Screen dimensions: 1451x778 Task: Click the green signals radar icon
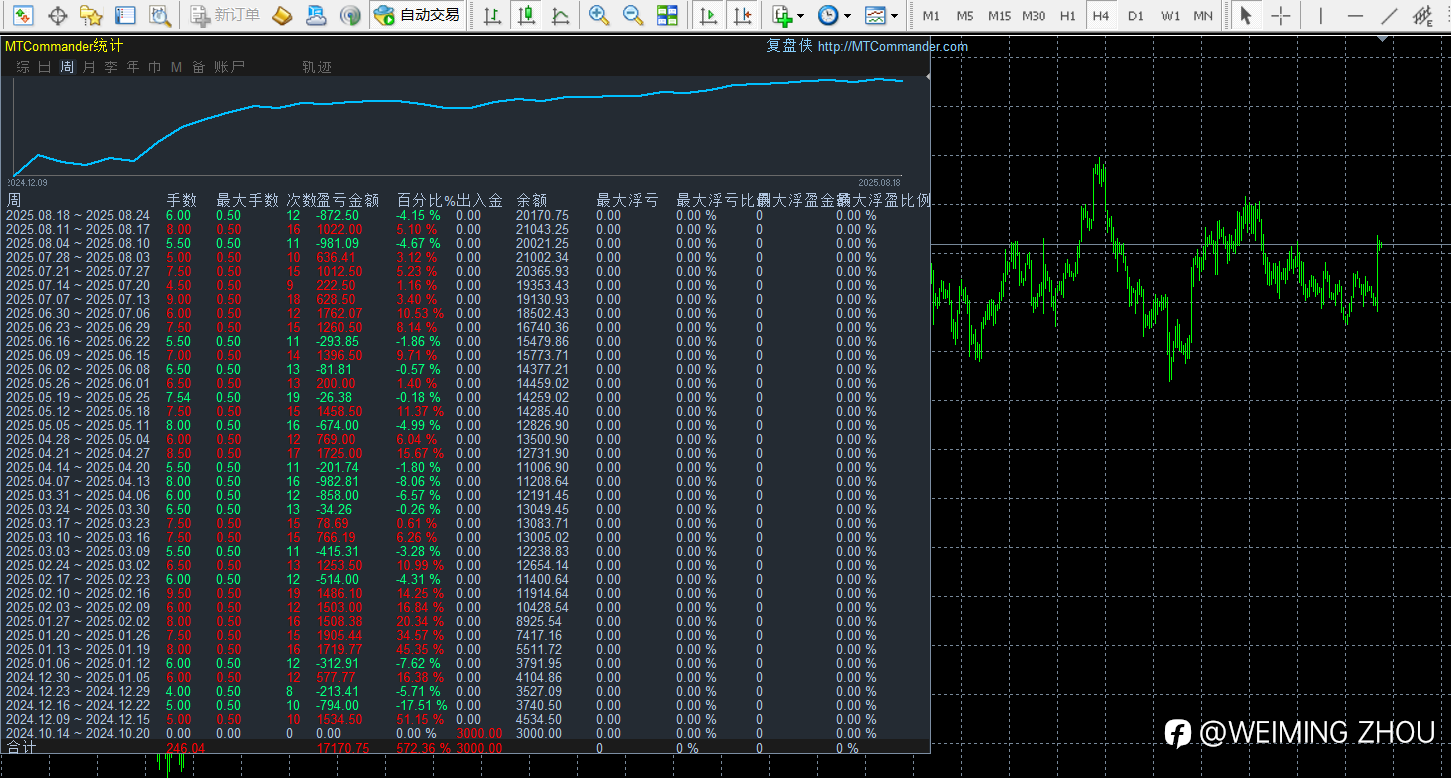(x=350, y=15)
